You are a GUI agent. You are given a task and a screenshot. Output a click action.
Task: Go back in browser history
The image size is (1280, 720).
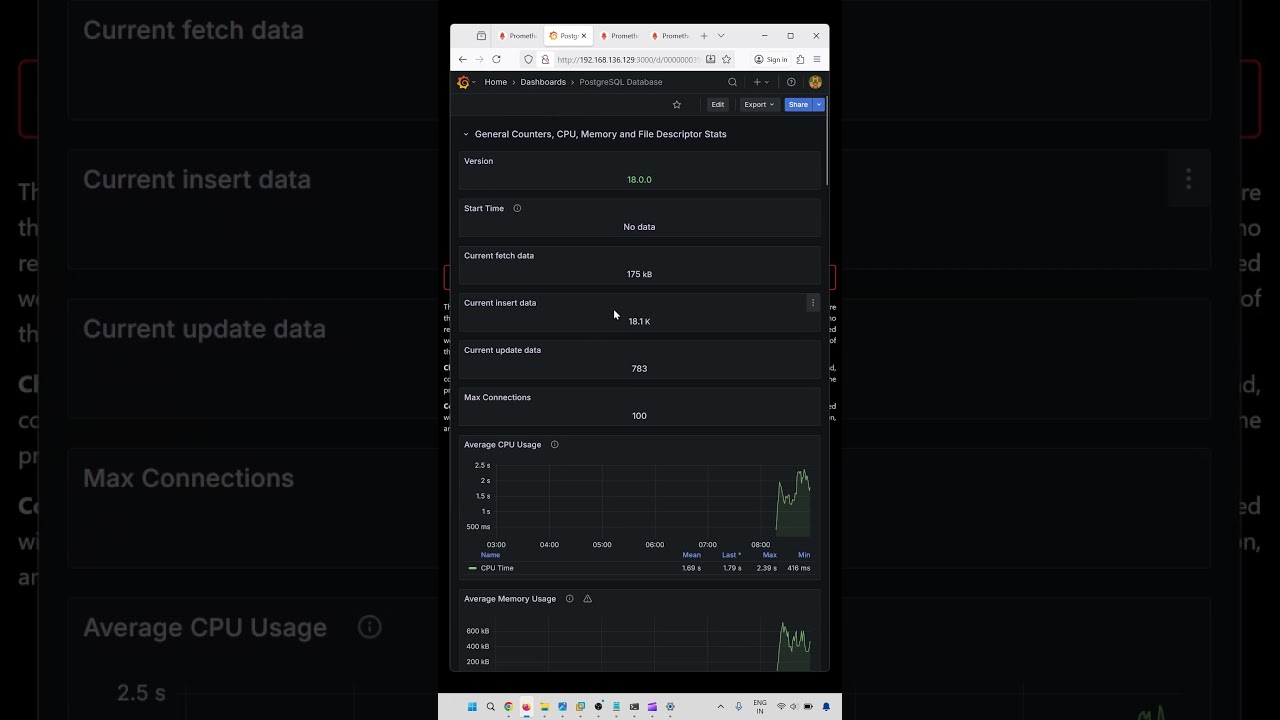pyautogui.click(x=462, y=59)
